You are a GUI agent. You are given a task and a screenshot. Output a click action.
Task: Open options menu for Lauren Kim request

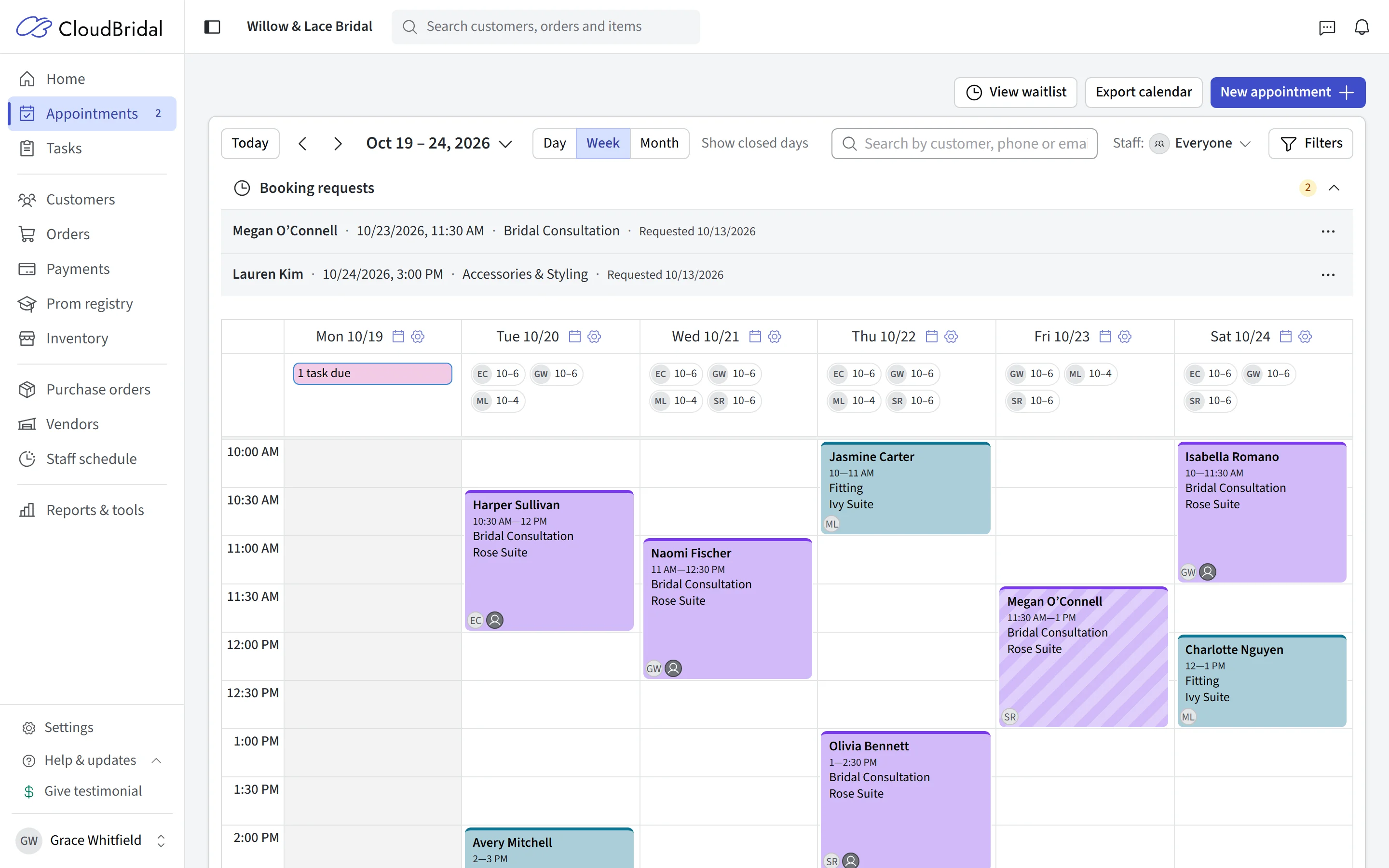pyautogui.click(x=1328, y=275)
